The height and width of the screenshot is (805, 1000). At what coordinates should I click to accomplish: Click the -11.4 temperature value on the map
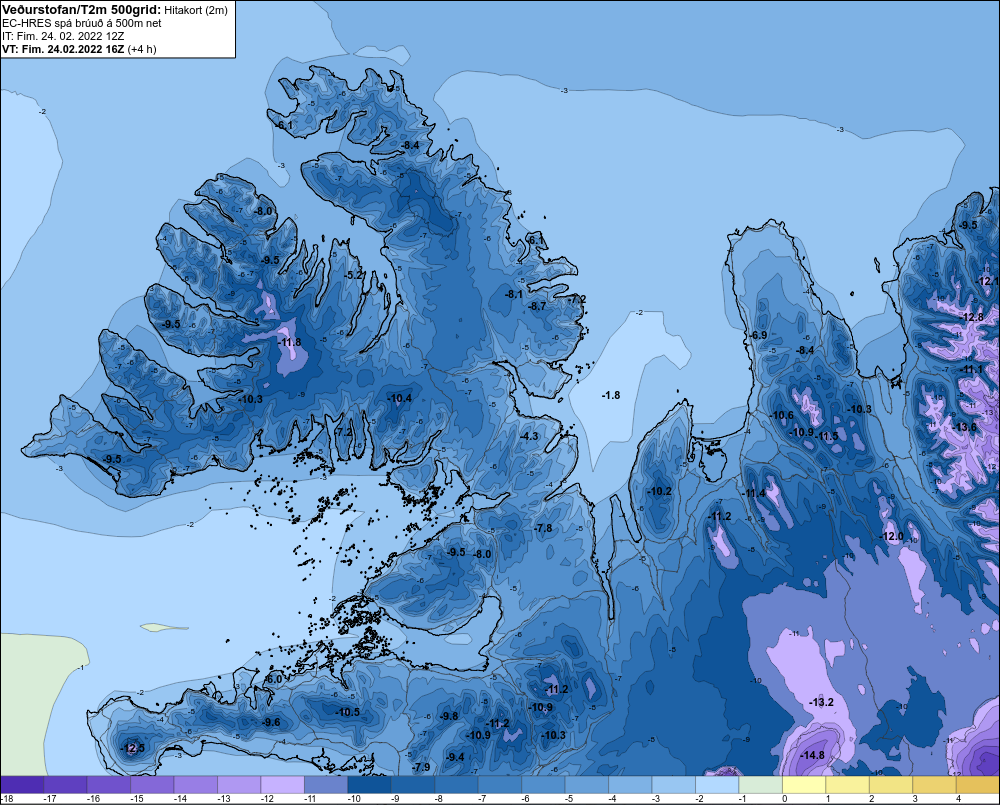click(x=754, y=493)
